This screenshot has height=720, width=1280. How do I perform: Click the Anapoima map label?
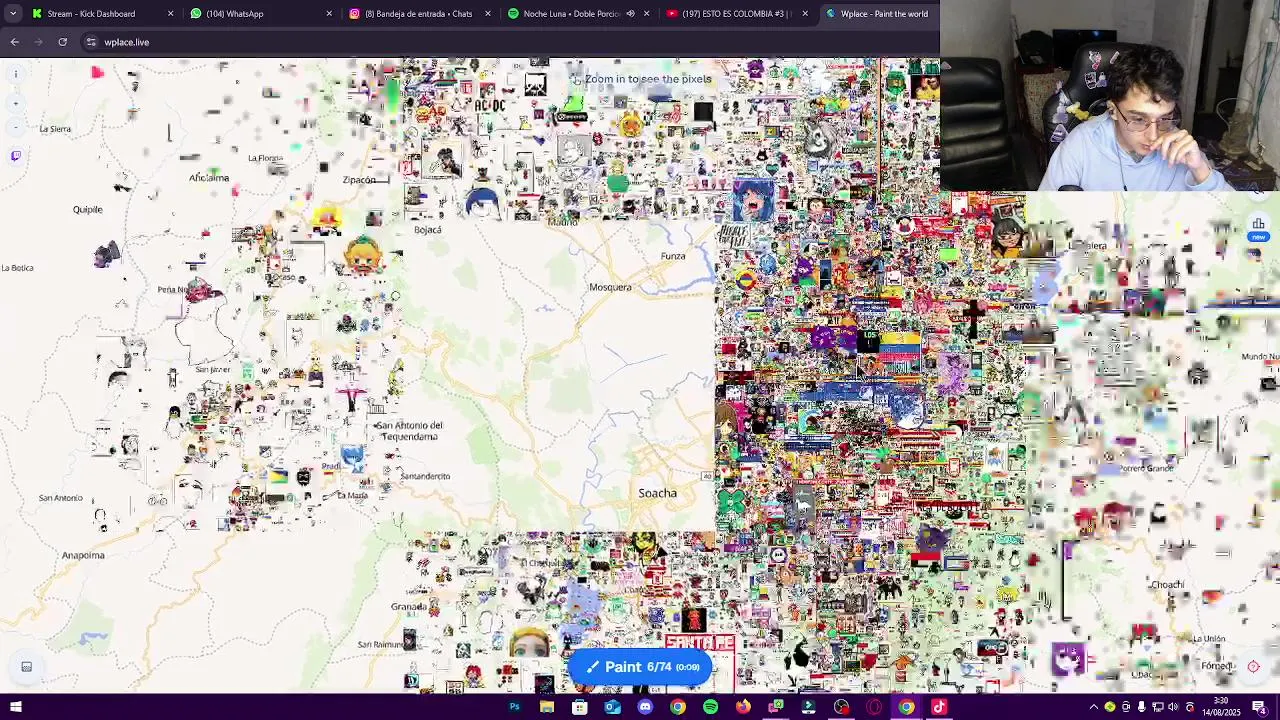pyautogui.click(x=83, y=555)
